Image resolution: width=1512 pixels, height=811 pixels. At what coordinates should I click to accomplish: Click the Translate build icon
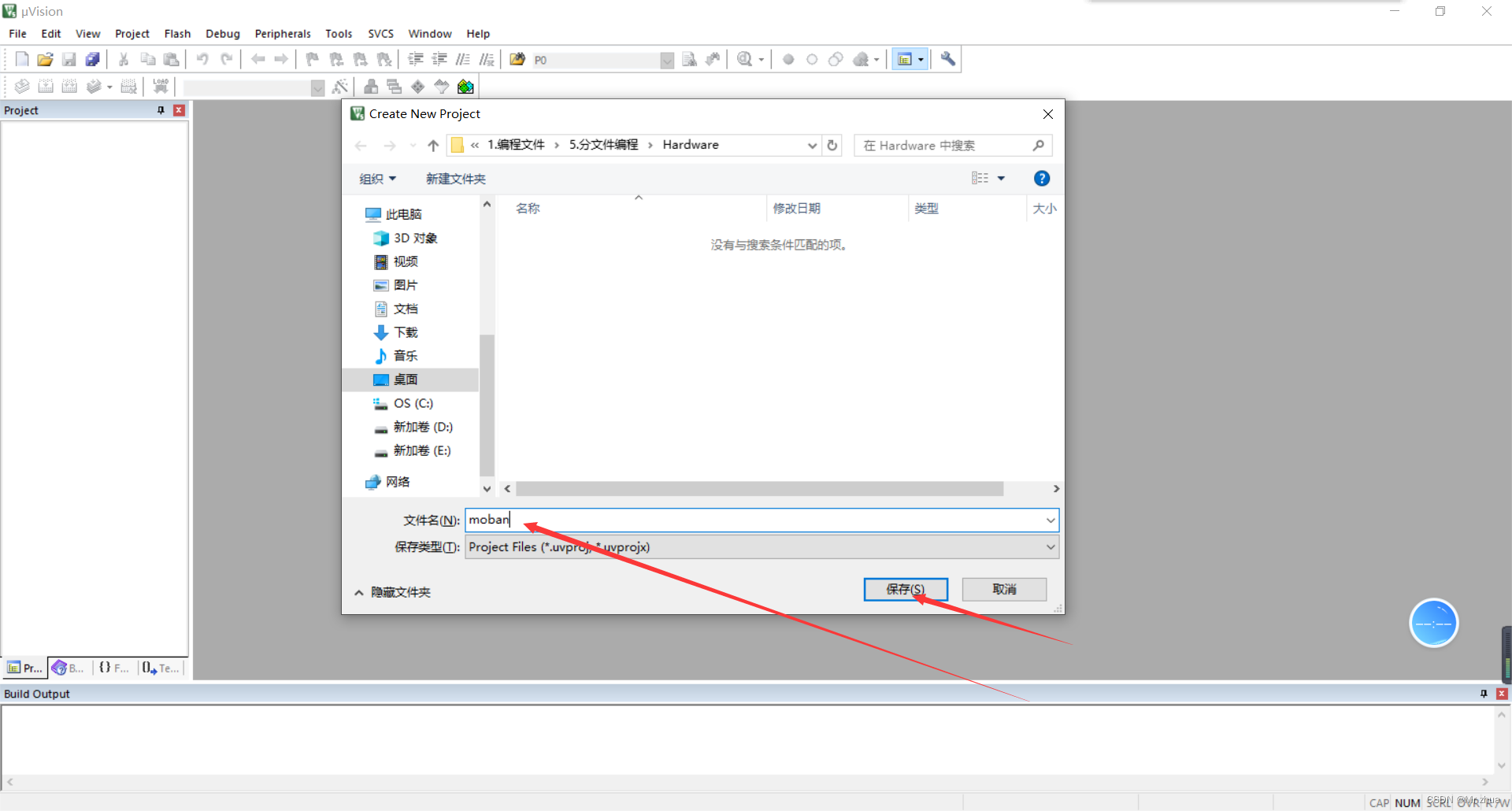22,87
